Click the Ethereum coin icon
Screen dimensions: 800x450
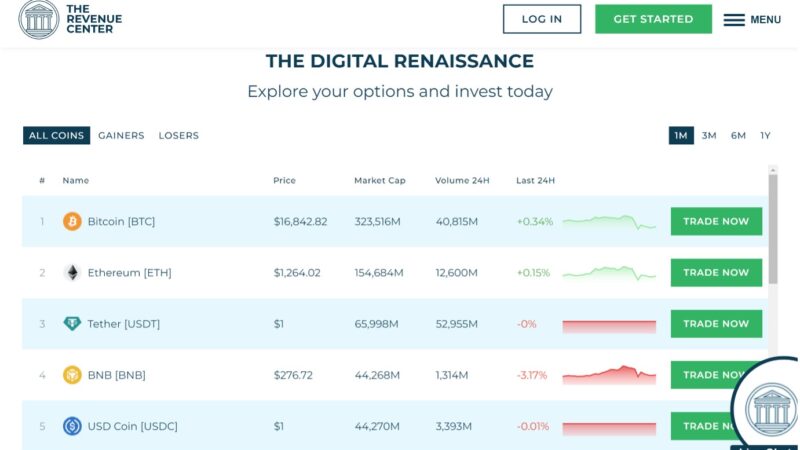click(72, 272)
